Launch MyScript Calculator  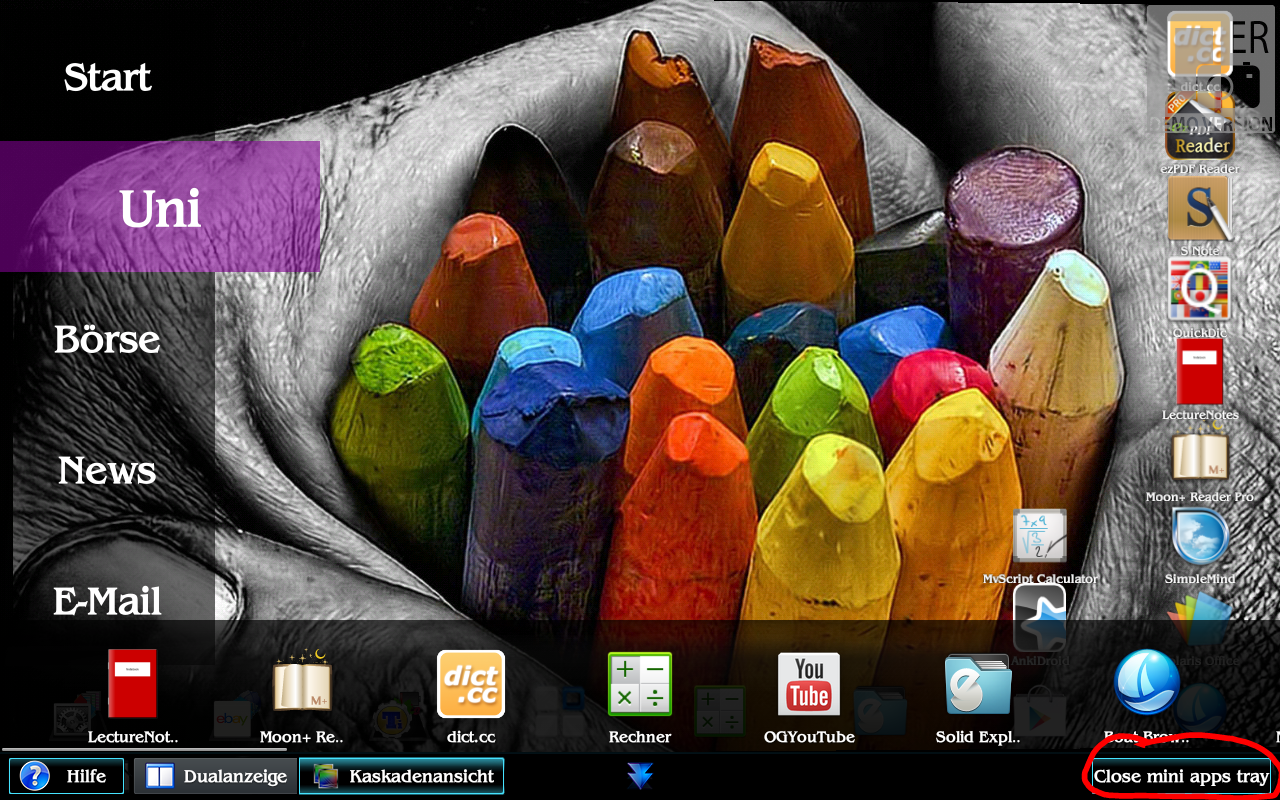[x=1040, y=537]
